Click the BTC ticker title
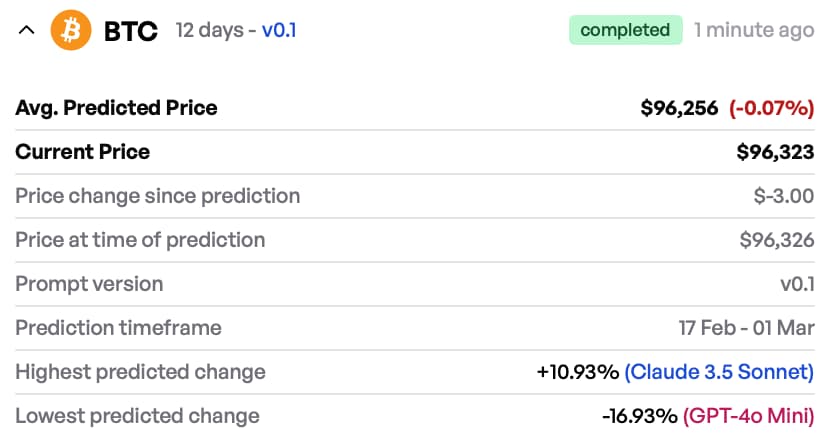 click(131, 31)
